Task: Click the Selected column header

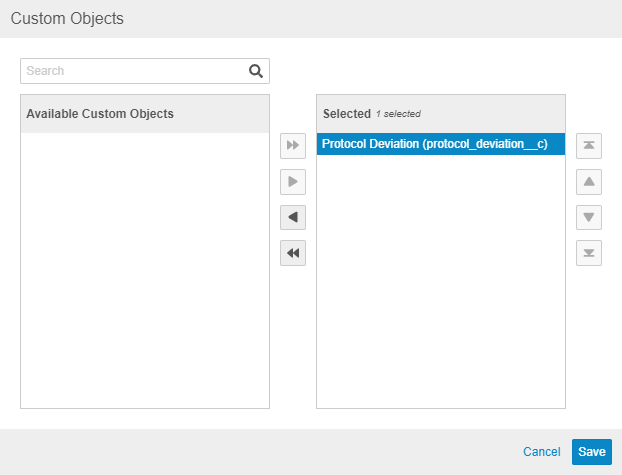Action: (x=346, y=114)
